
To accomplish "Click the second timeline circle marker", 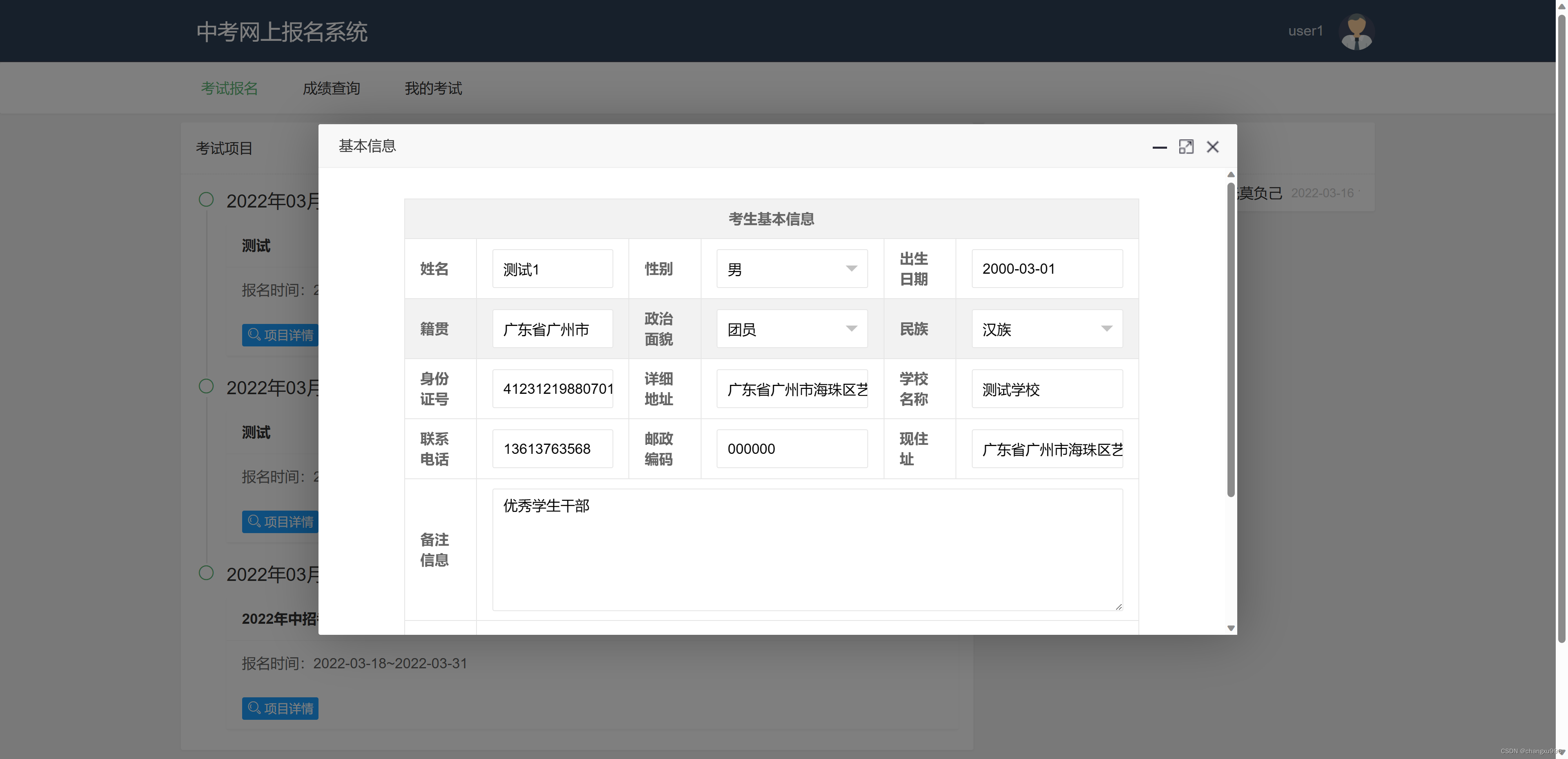I will point(206,386).
